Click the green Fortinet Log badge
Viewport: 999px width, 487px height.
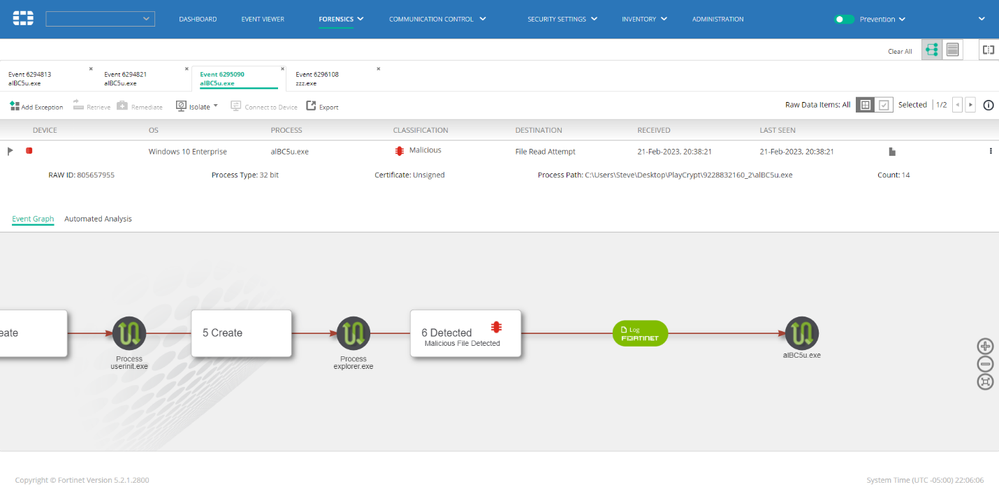point(640,333)
